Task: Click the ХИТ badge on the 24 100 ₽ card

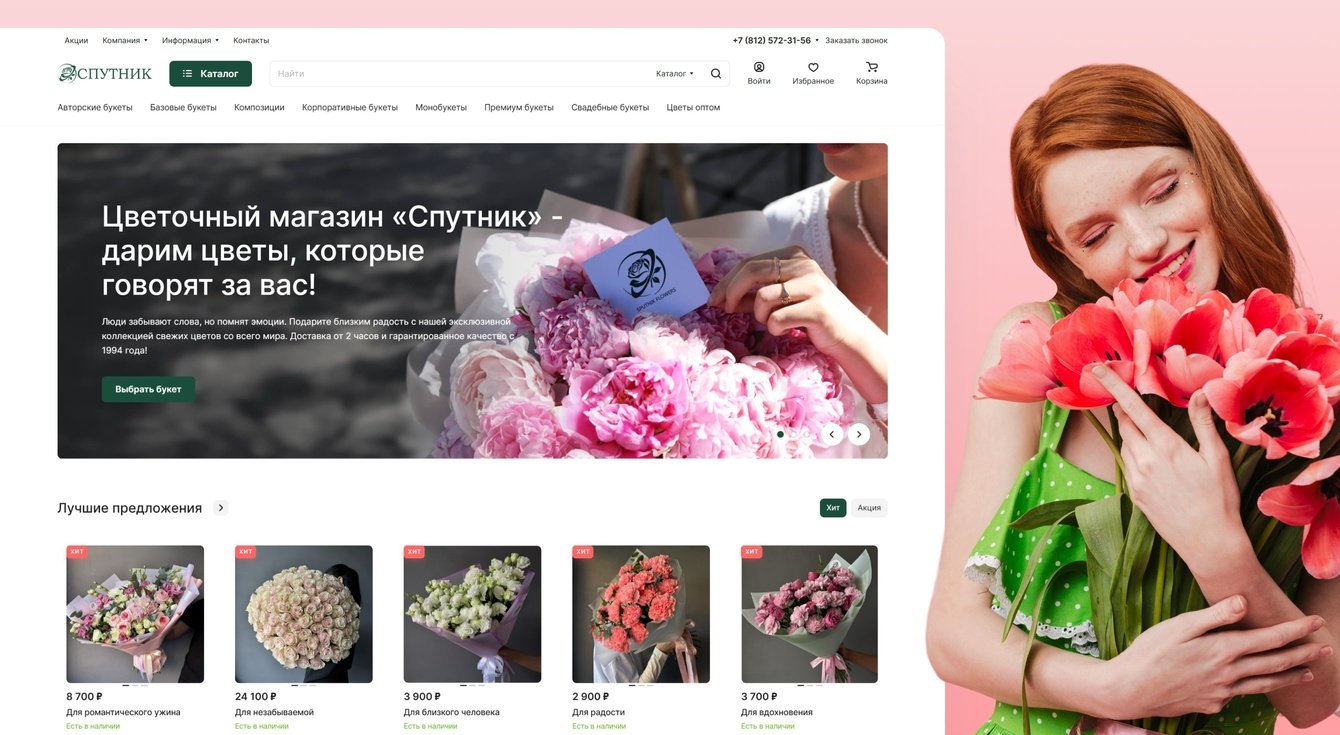Action: [x=246, y=552]
